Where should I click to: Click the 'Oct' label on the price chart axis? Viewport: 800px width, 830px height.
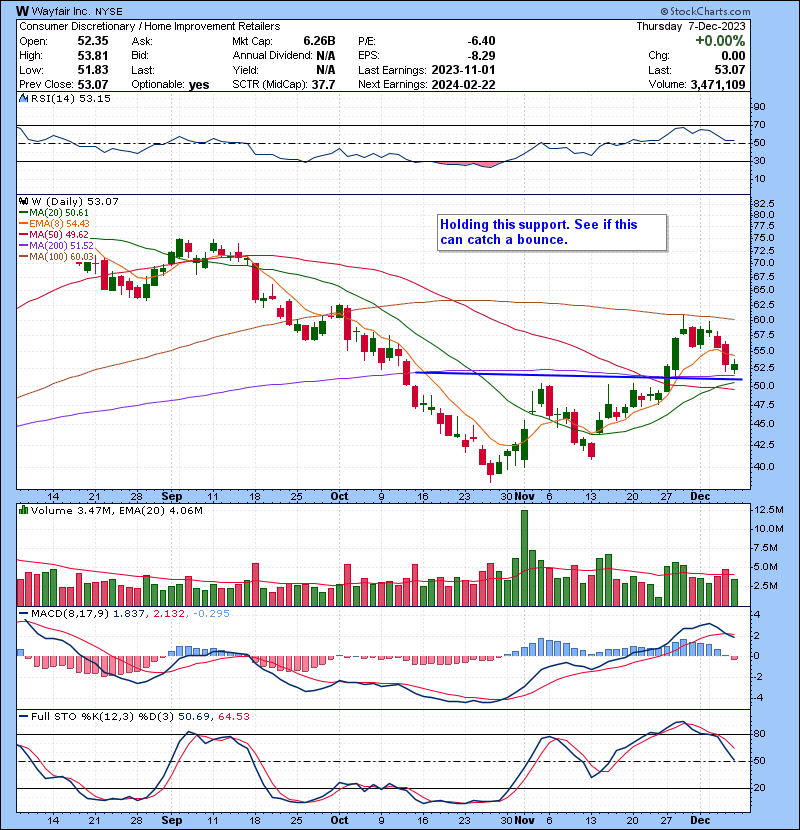[x=339, y=496]
